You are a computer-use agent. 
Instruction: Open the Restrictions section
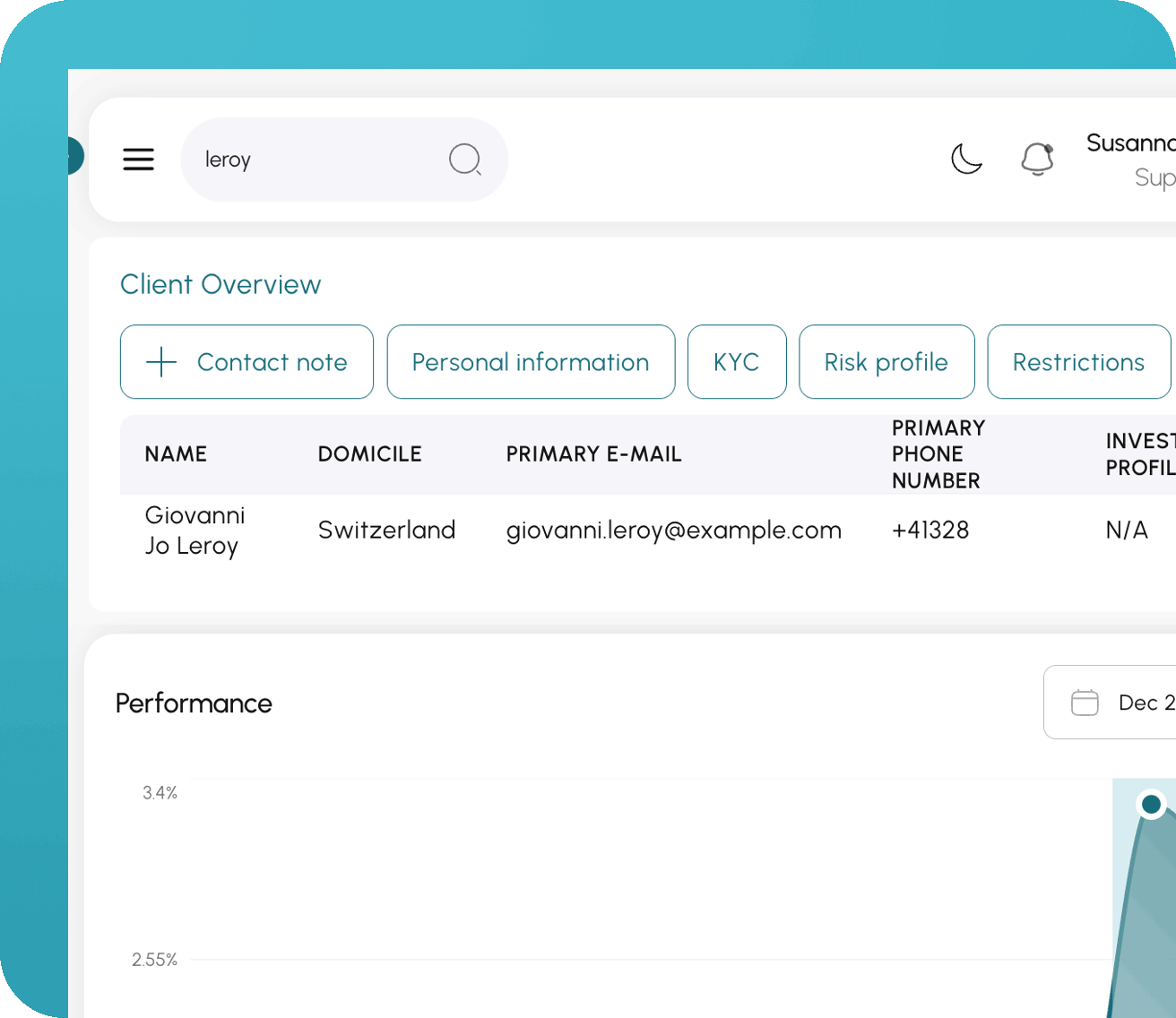pos(1078,362)
